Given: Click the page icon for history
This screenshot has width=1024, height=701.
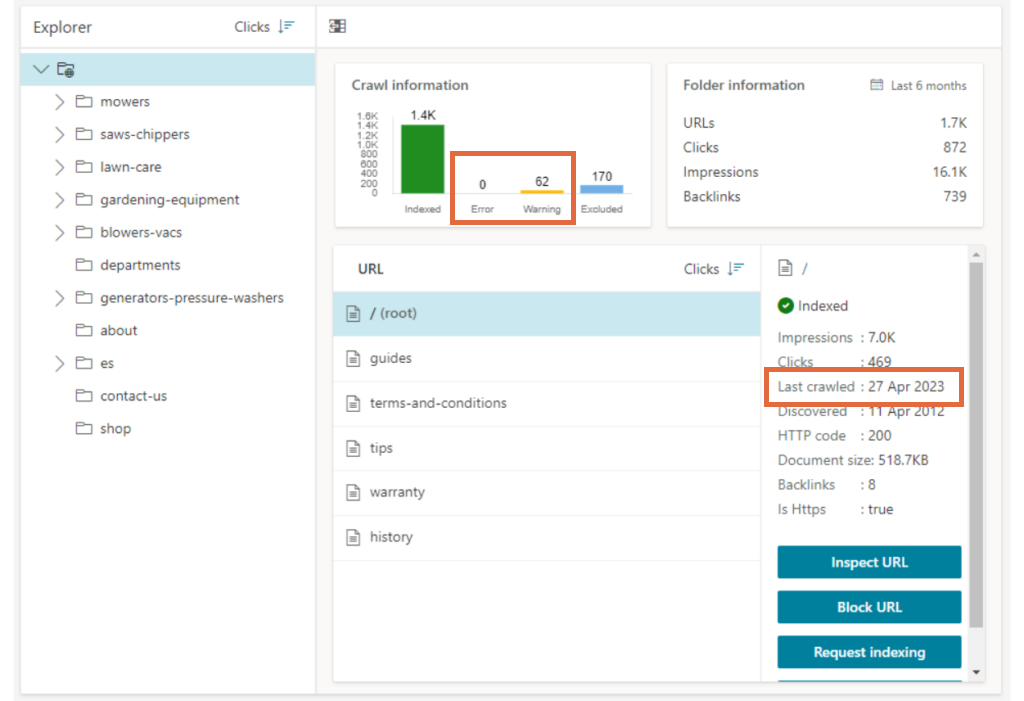Looking at the screenshot, I should coord(353,538).
